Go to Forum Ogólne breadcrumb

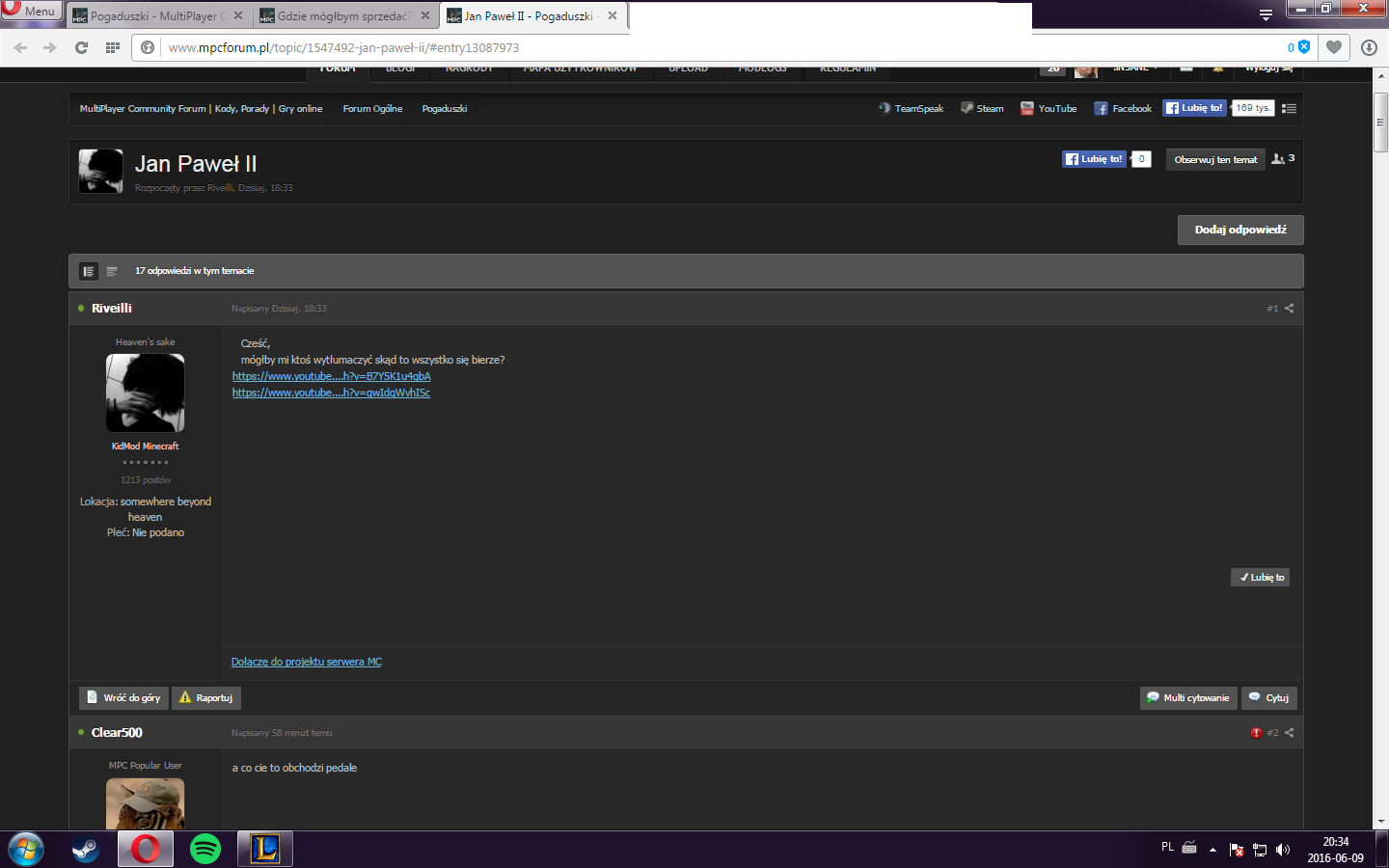tap(372, 109)
